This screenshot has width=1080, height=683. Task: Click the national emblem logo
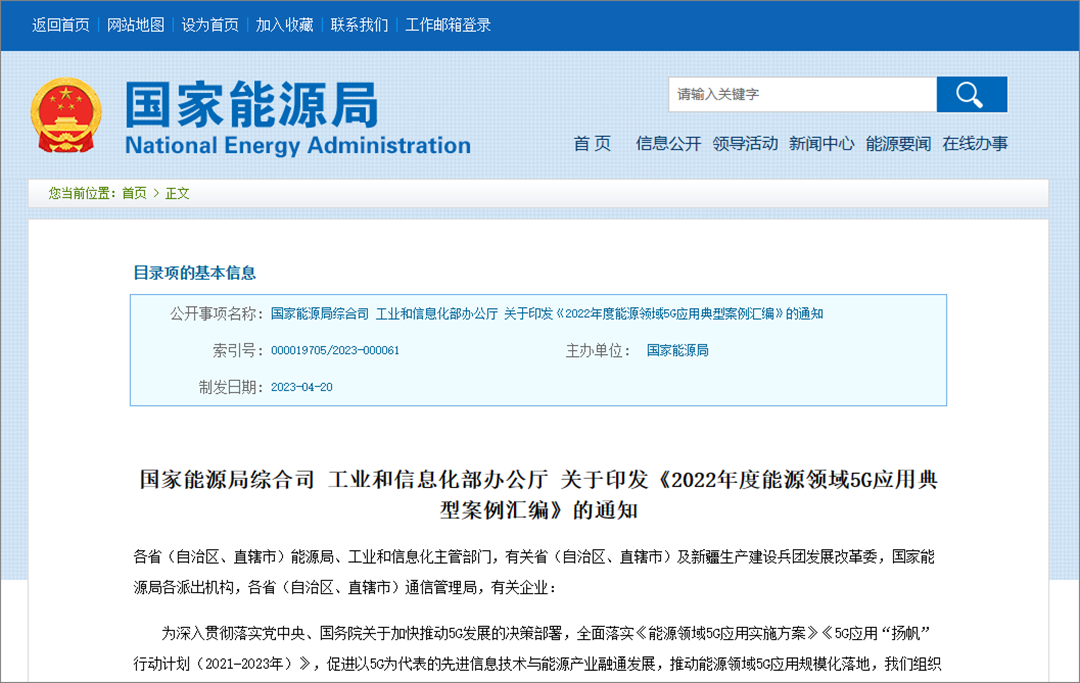point(66,117)
